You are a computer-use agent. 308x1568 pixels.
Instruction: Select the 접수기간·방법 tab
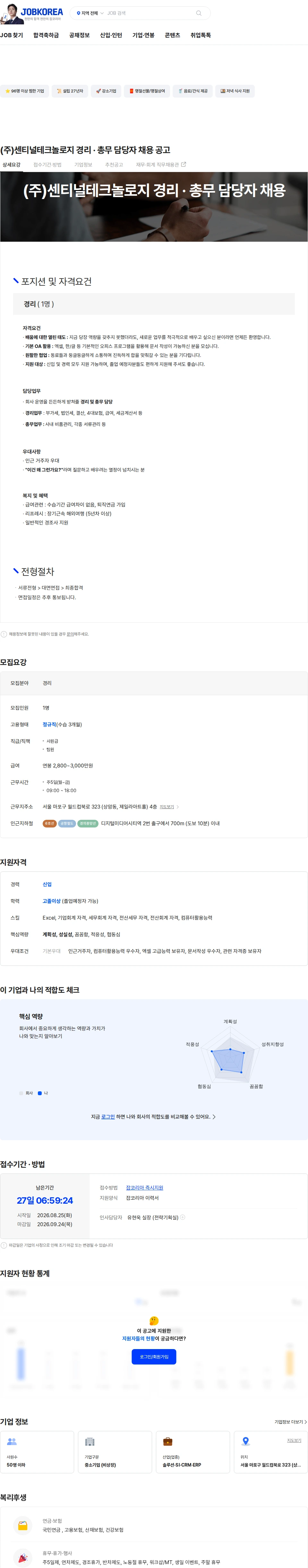tap(47, 164)
